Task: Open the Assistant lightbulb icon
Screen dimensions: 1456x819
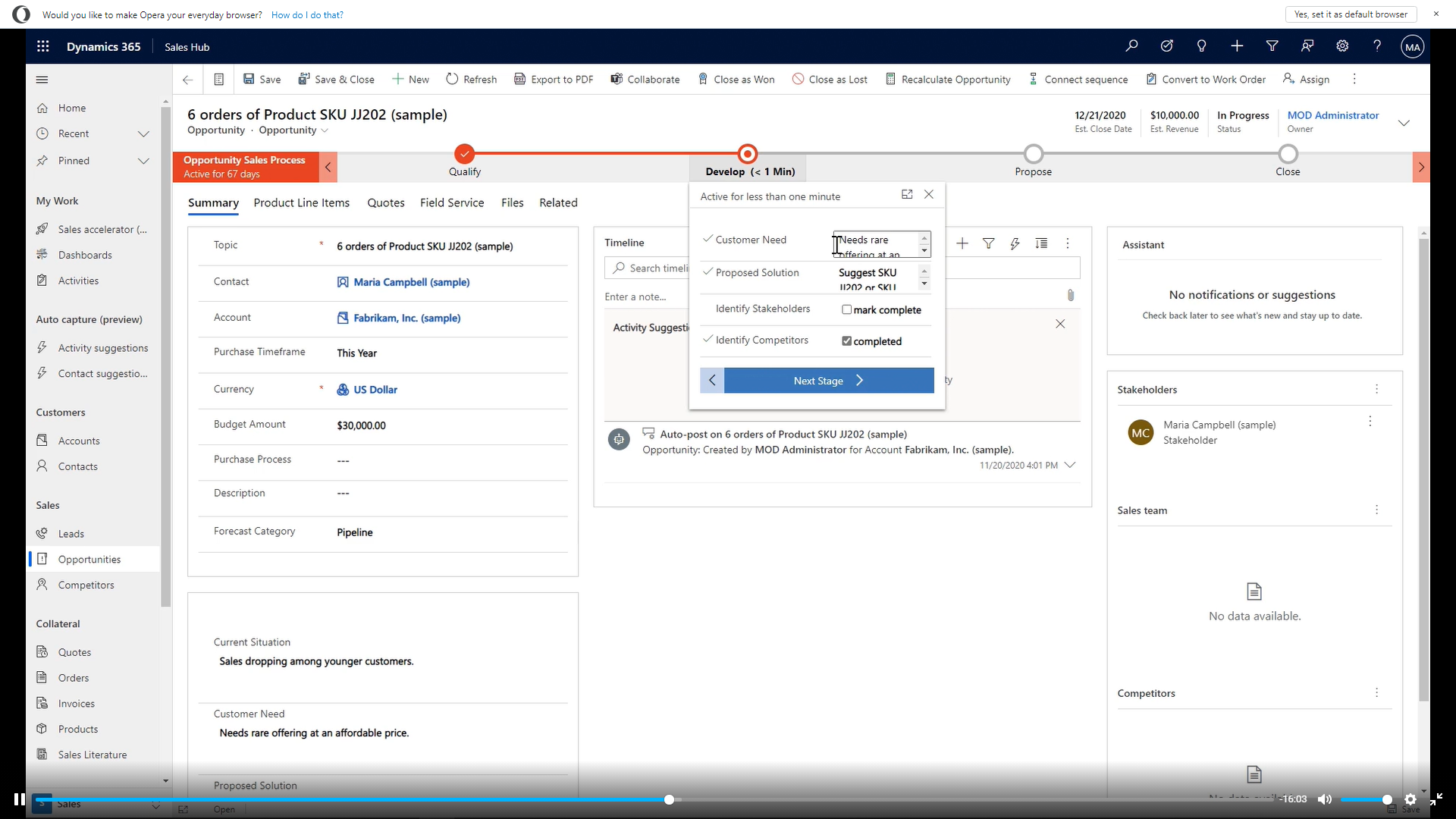Action: click(1201, 46)
